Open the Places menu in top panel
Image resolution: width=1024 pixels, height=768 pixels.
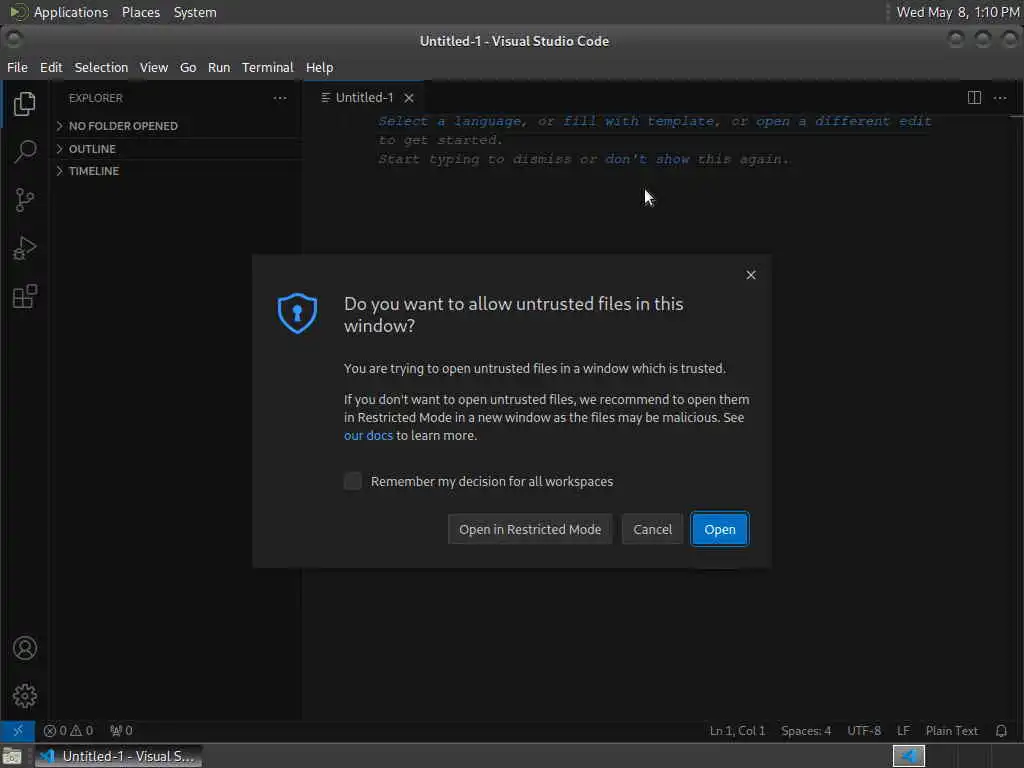point(141,12)
